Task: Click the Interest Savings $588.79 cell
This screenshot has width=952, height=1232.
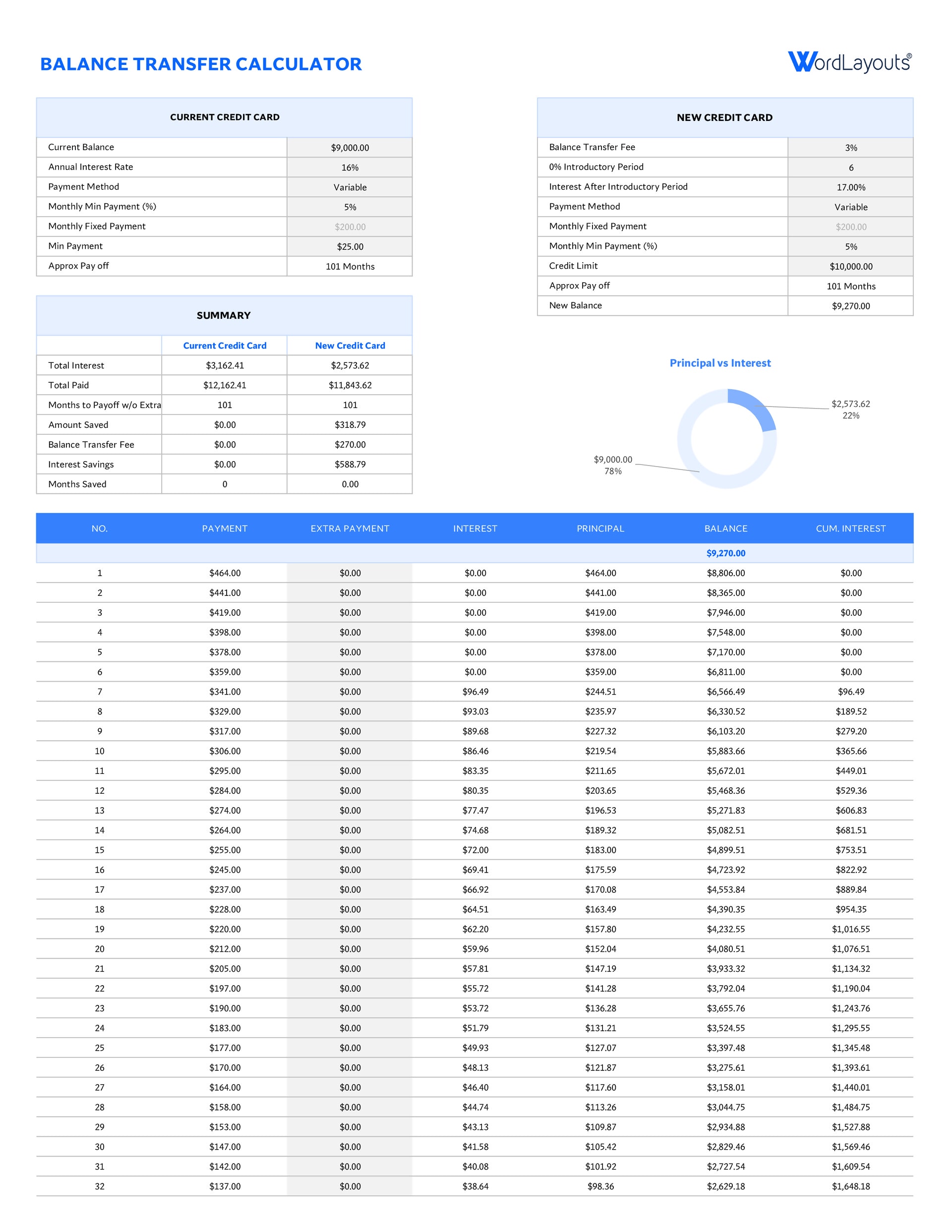Action: 350,464
